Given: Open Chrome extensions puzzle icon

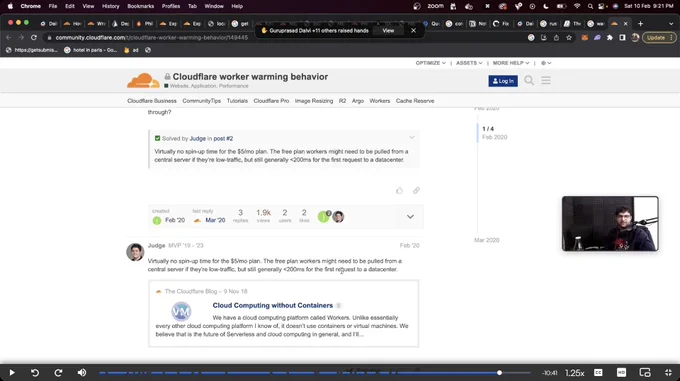Looking at the screenshot, I should point(610,38).
